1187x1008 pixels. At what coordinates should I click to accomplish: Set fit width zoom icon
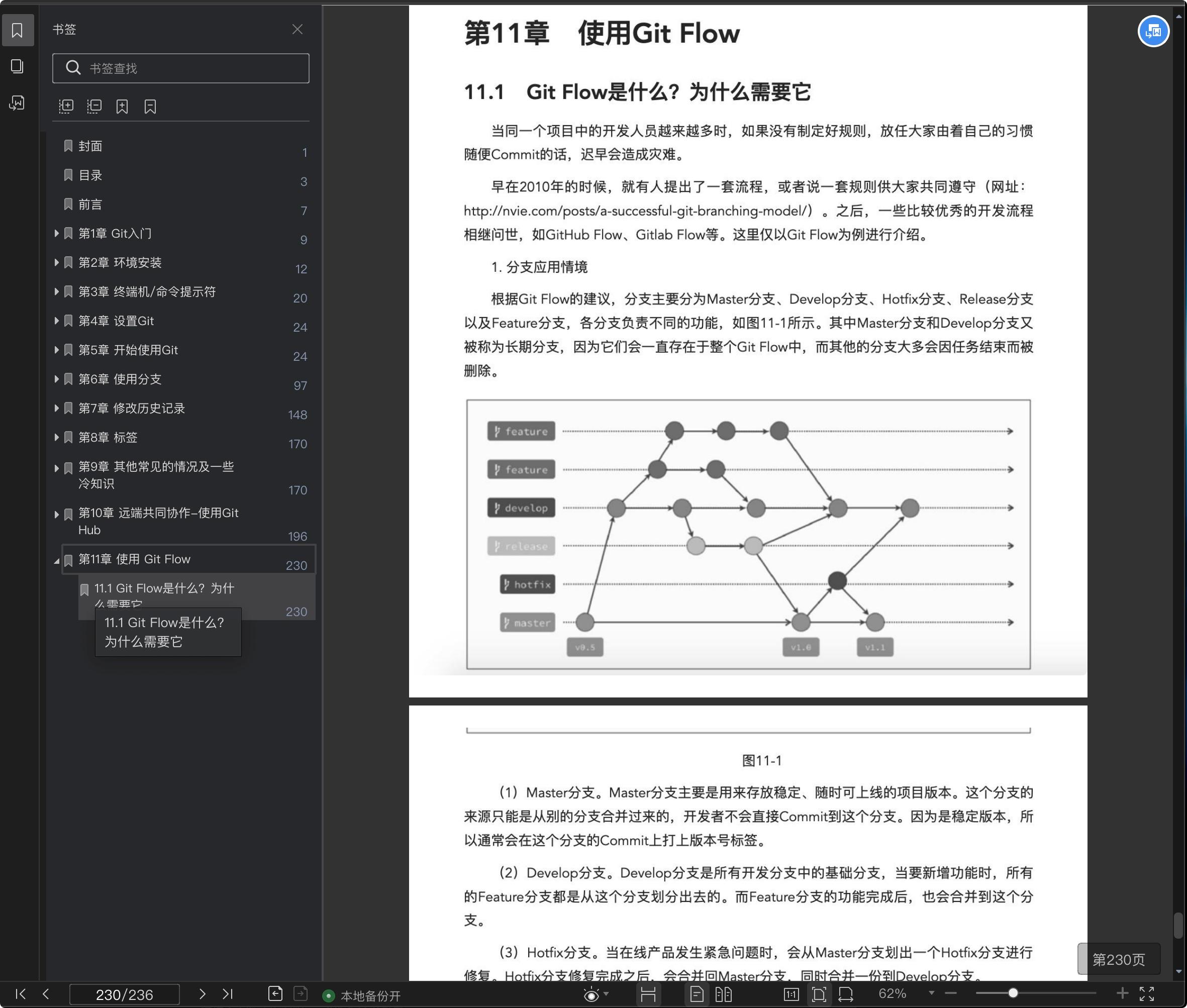coord(846,995)
